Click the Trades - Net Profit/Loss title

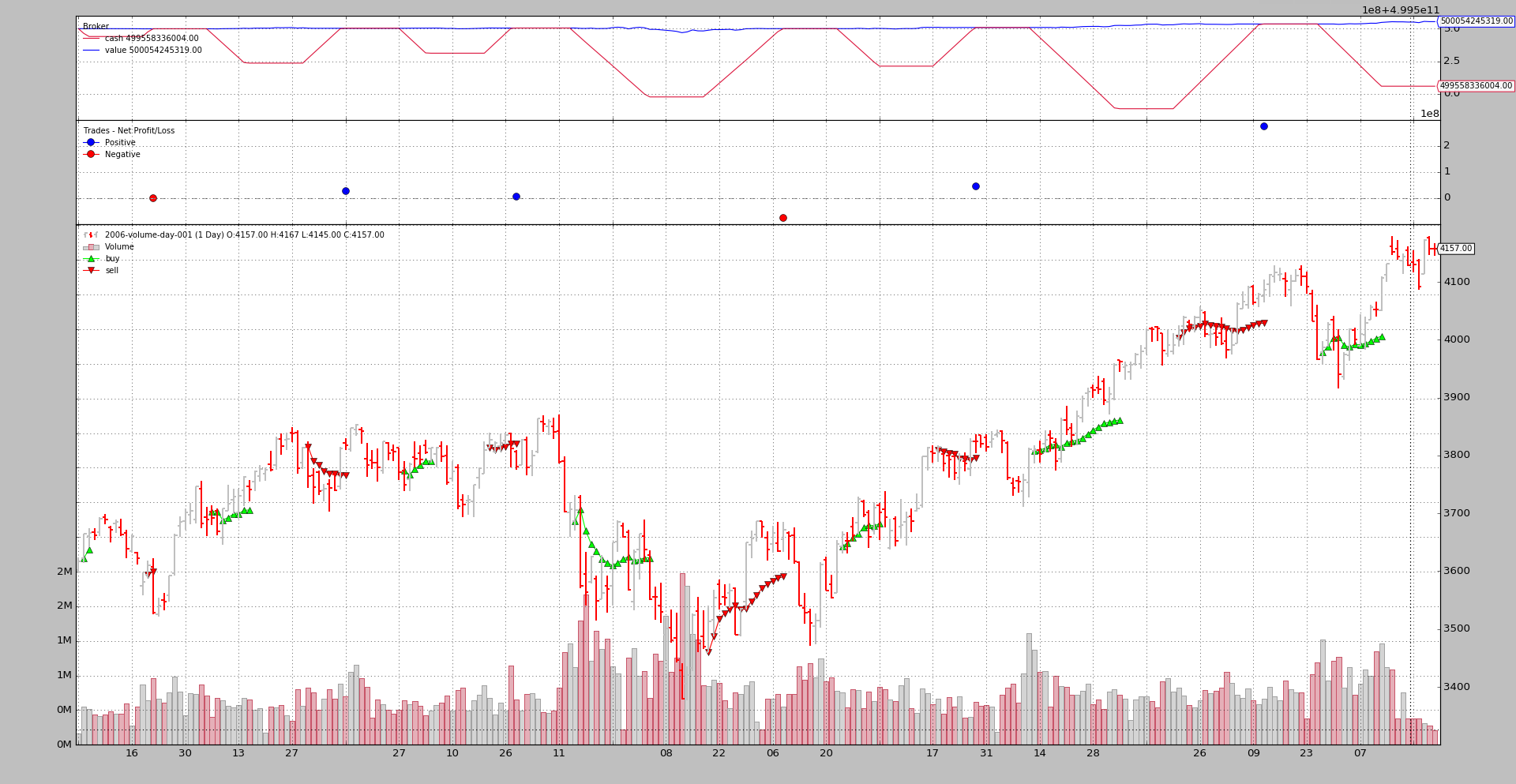coord(129,131)
